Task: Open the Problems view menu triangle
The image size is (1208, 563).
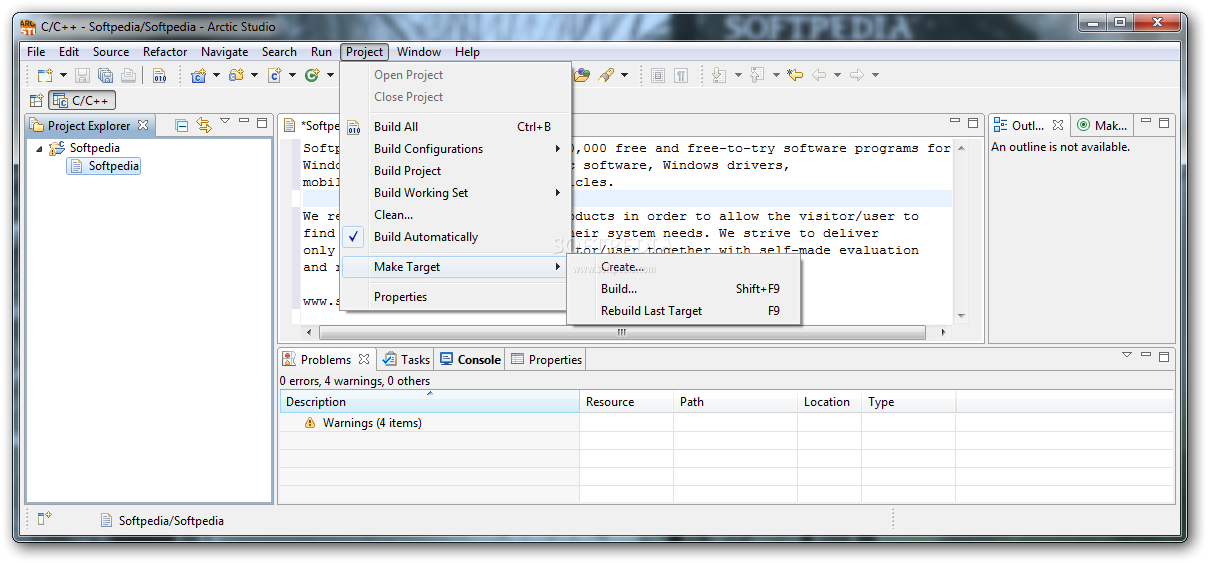Action: [1127, 354]
